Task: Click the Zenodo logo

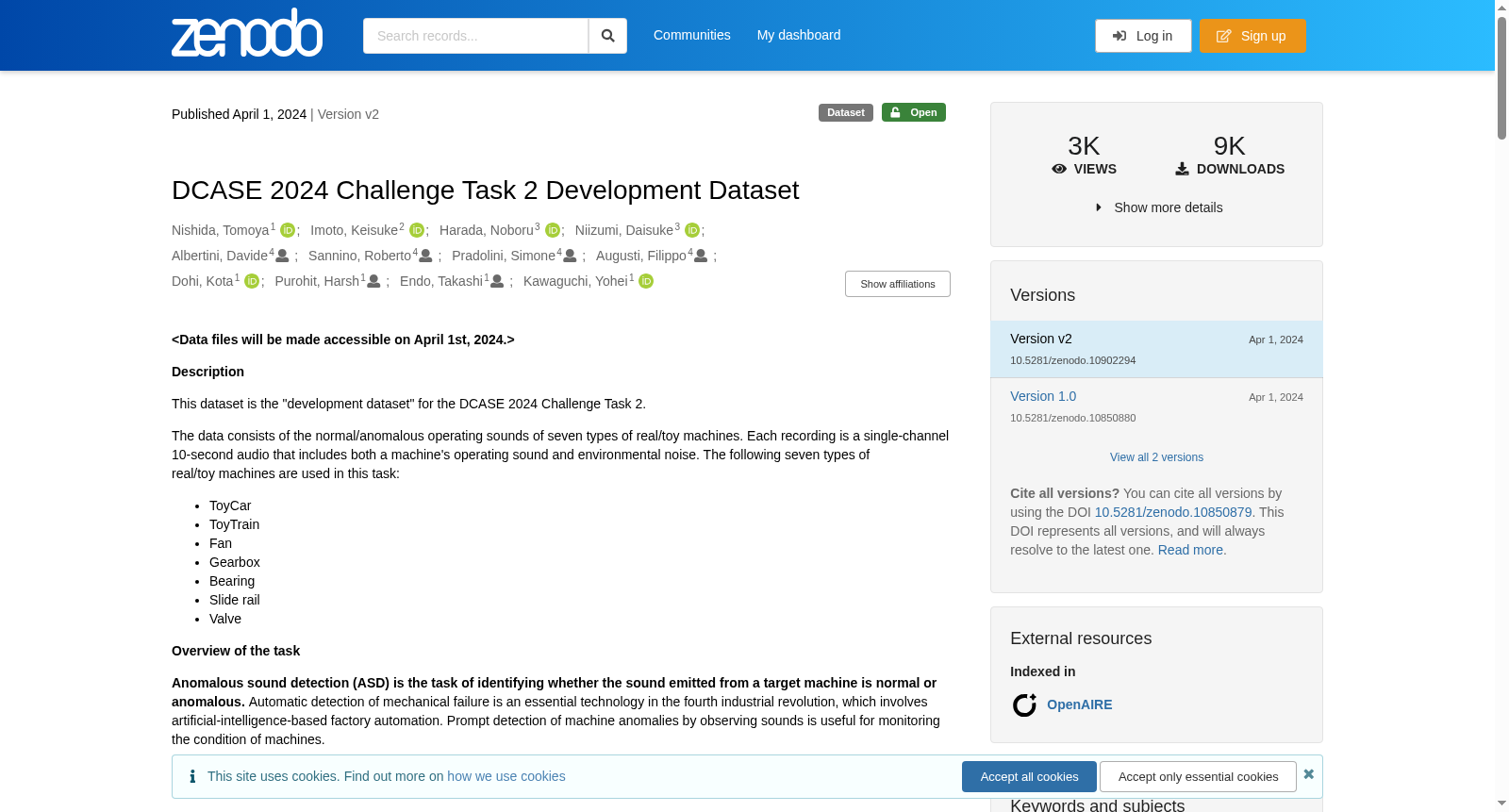Action: tap(247, 33)
